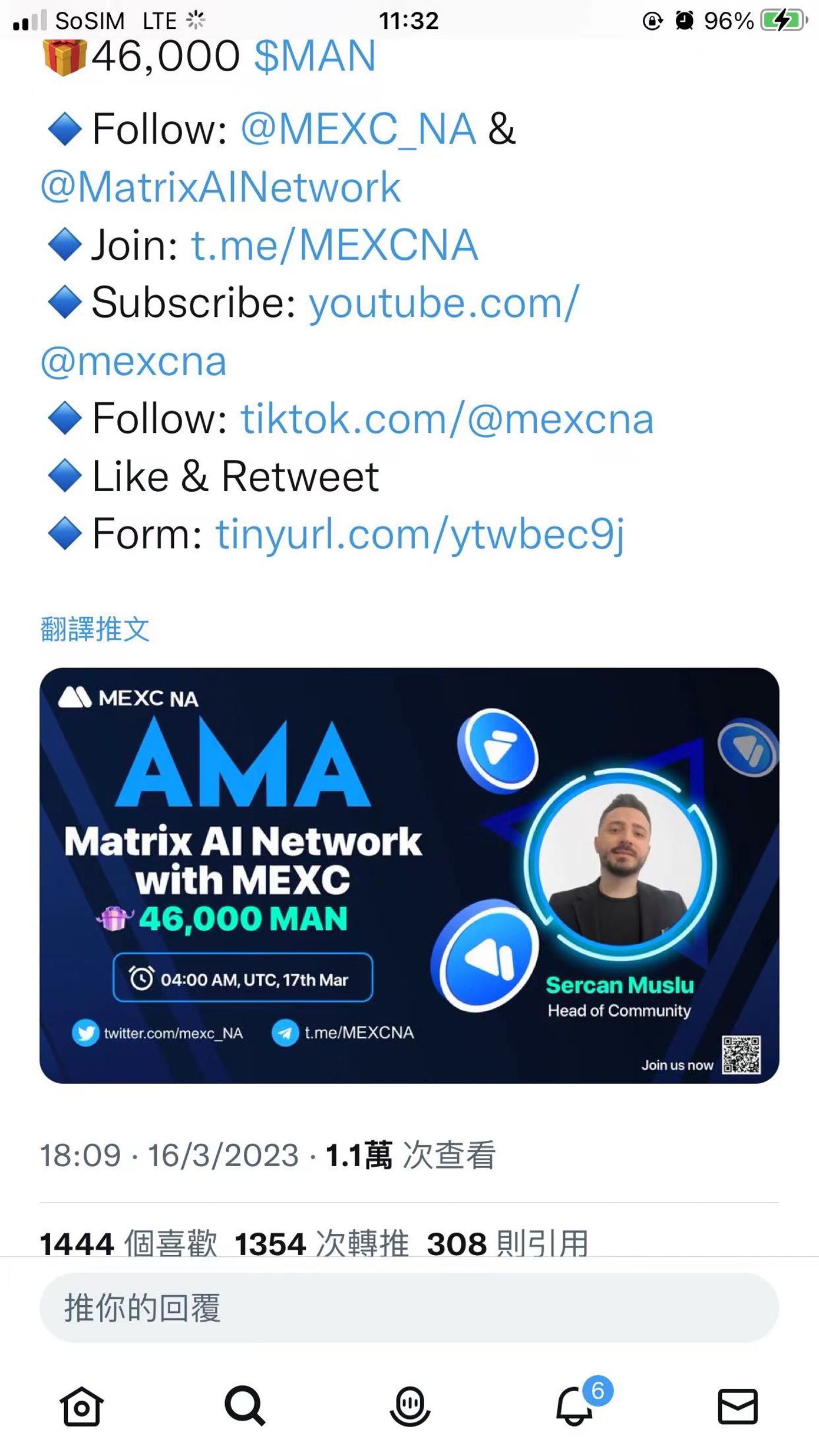View the 1354 次轉推 retweets list
This screenshot has width=819, height=1456.
322,1243
